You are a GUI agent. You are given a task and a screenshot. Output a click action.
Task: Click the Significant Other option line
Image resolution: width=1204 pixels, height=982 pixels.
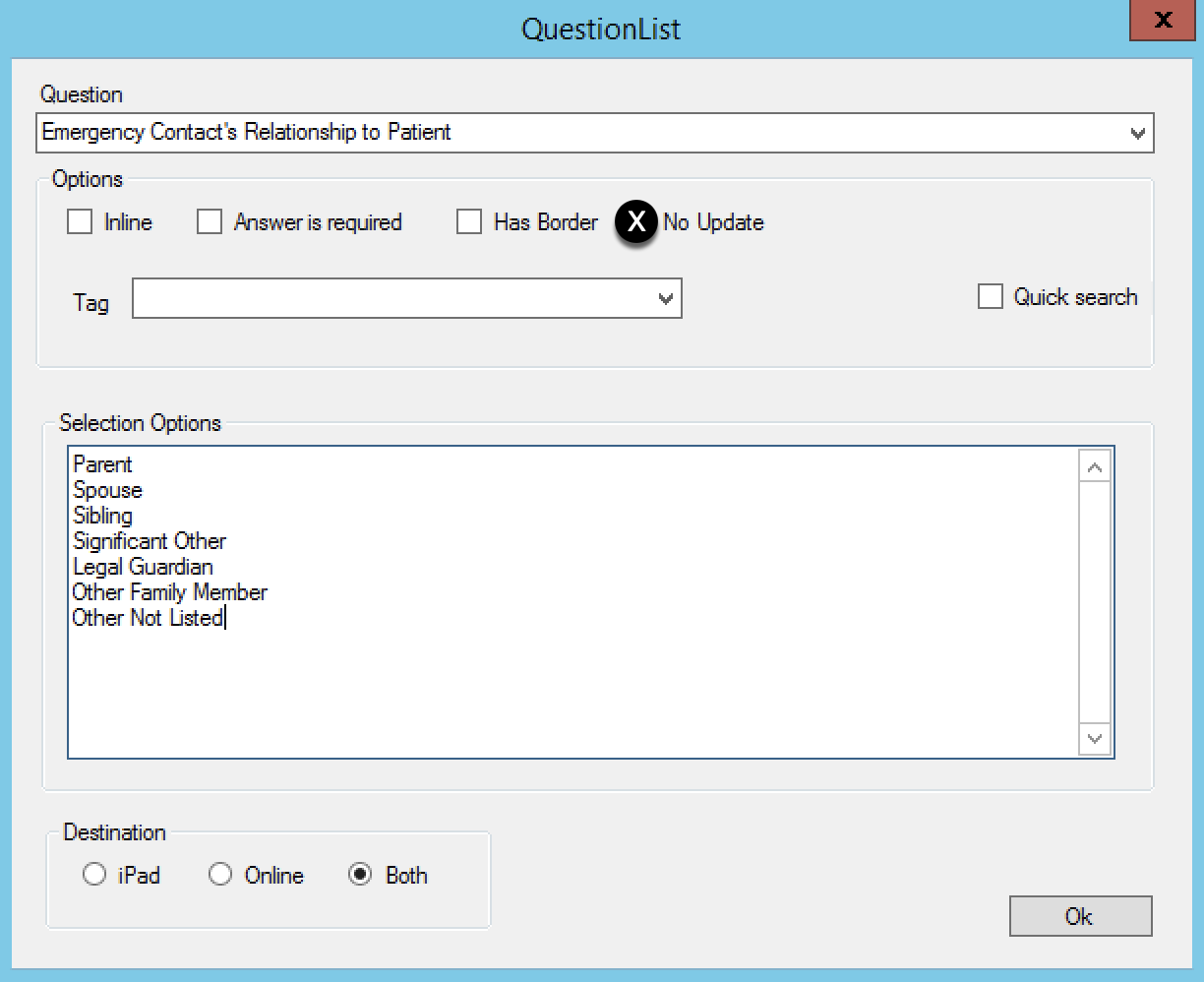(150, 541)
